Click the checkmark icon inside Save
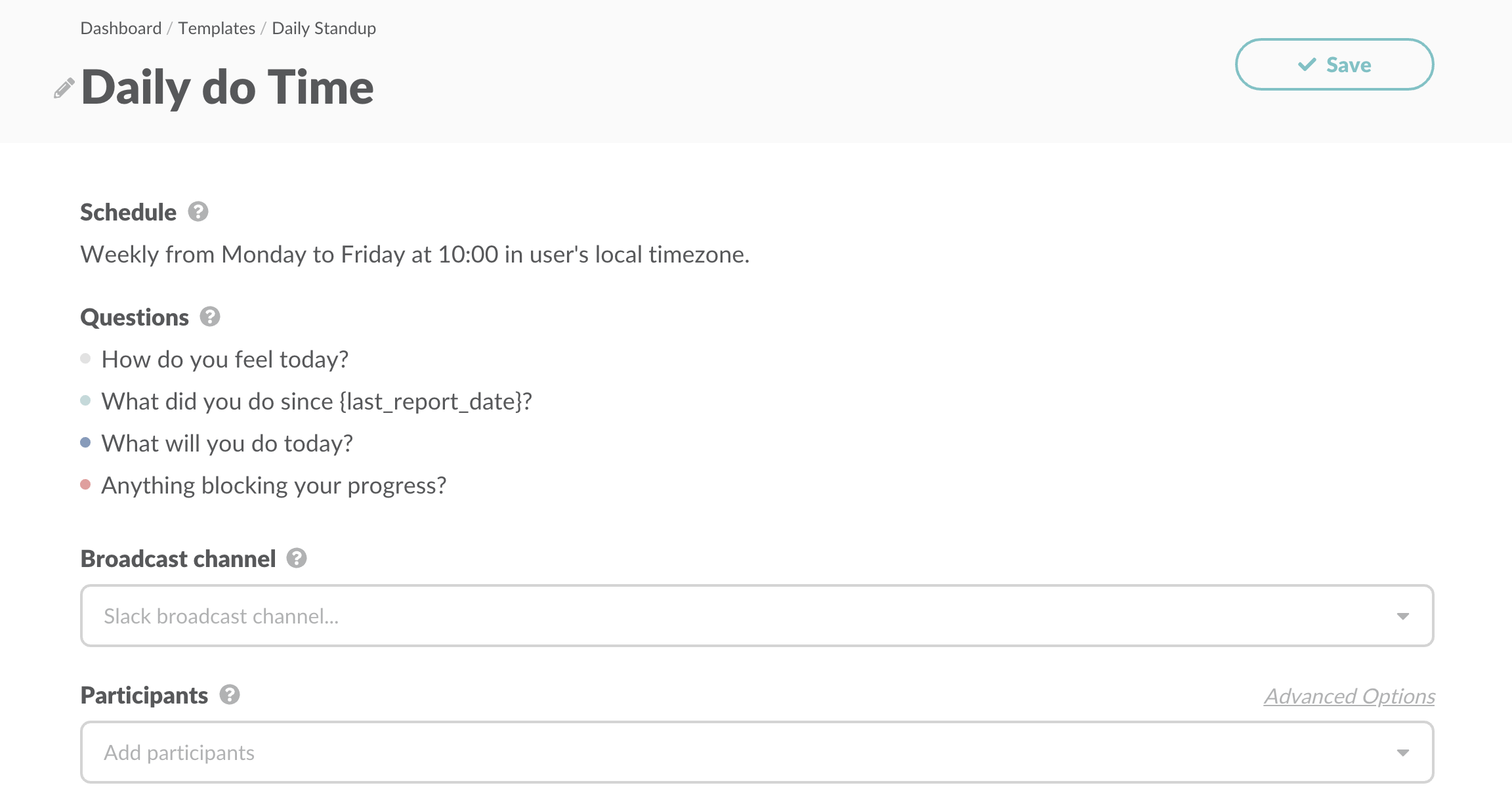Image resolution: width=1512 pixels, height=802 pixels. click(x=1307, y=64)
